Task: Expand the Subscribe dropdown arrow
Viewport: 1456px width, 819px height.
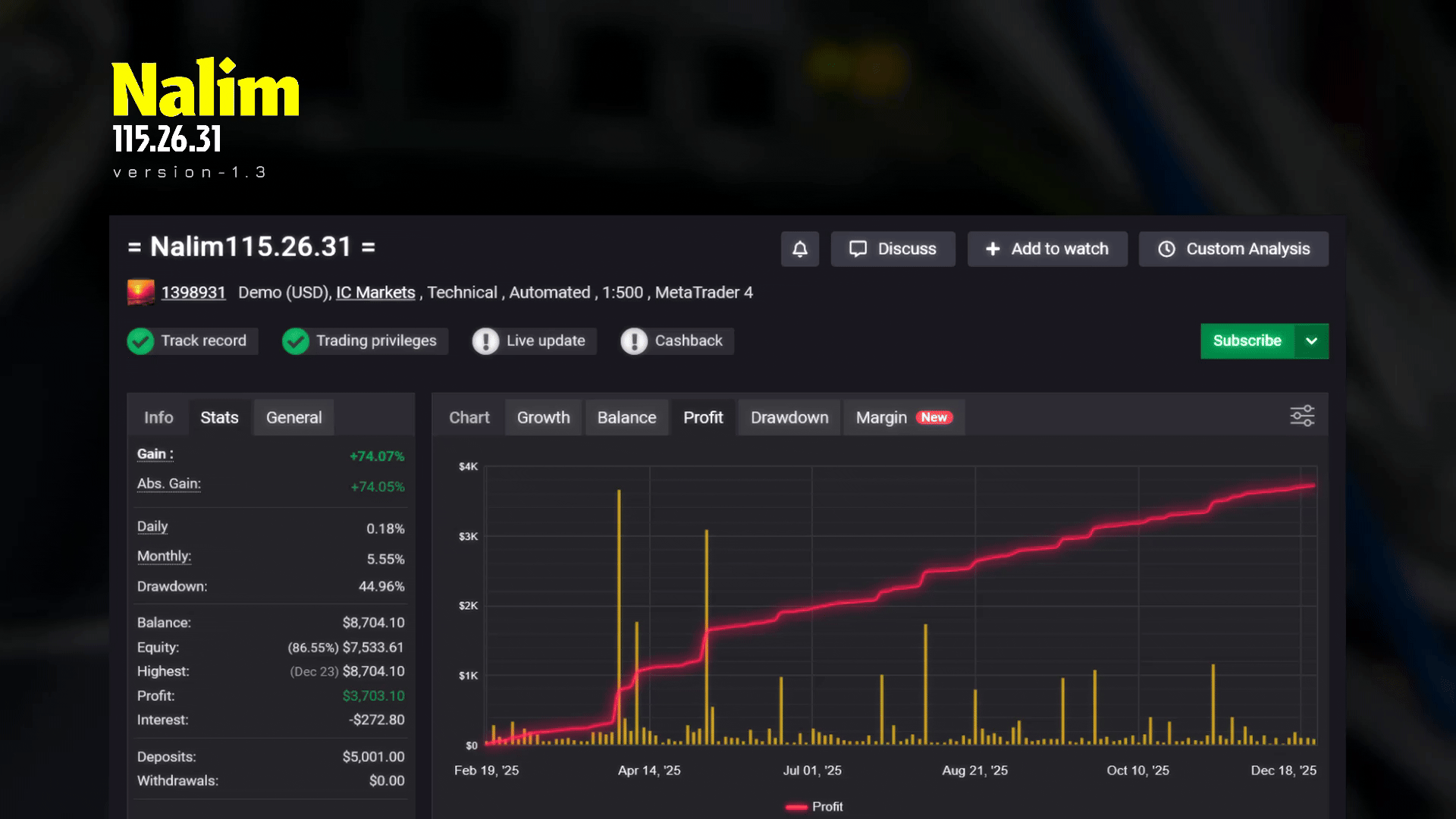Action: 1311,341
